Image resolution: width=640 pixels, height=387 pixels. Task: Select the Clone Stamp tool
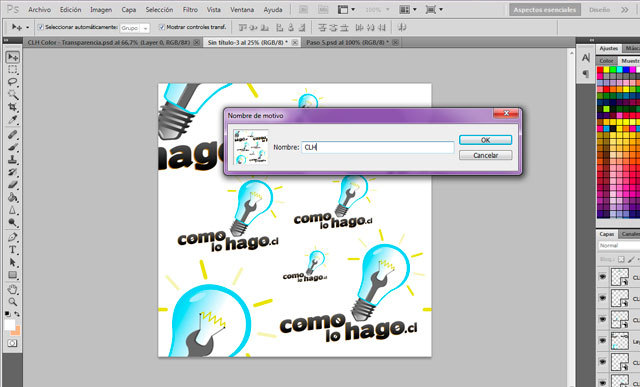[13, 160]
